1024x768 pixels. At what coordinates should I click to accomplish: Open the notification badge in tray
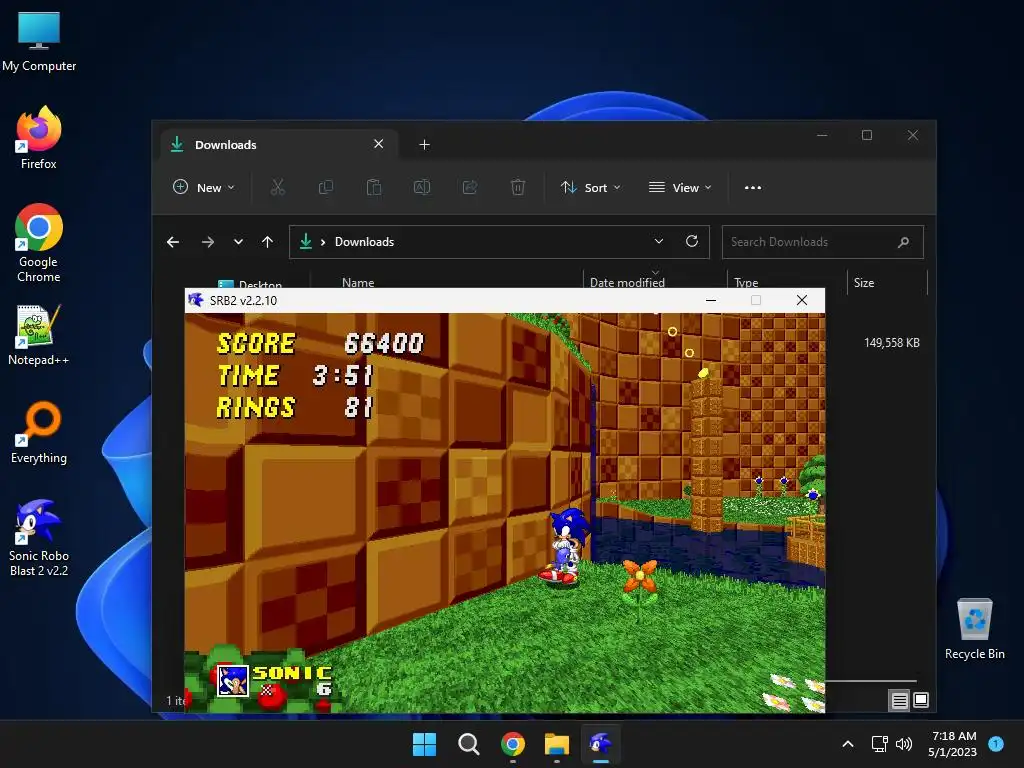tap(996, 743)
